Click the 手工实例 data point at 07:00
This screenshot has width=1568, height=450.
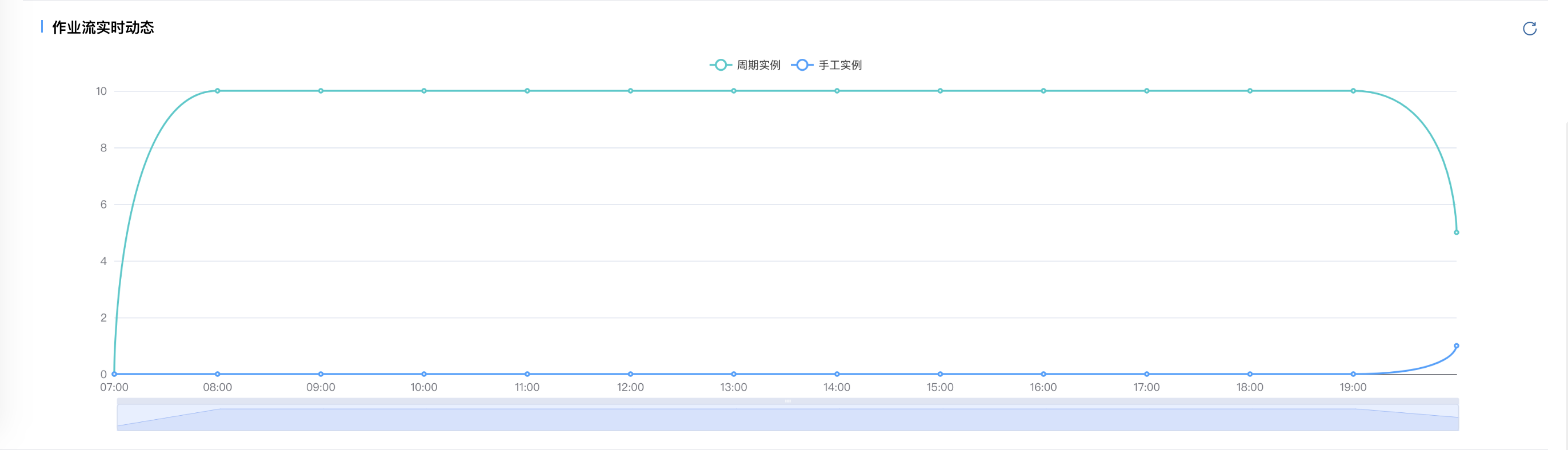click(x=114, y=374)
